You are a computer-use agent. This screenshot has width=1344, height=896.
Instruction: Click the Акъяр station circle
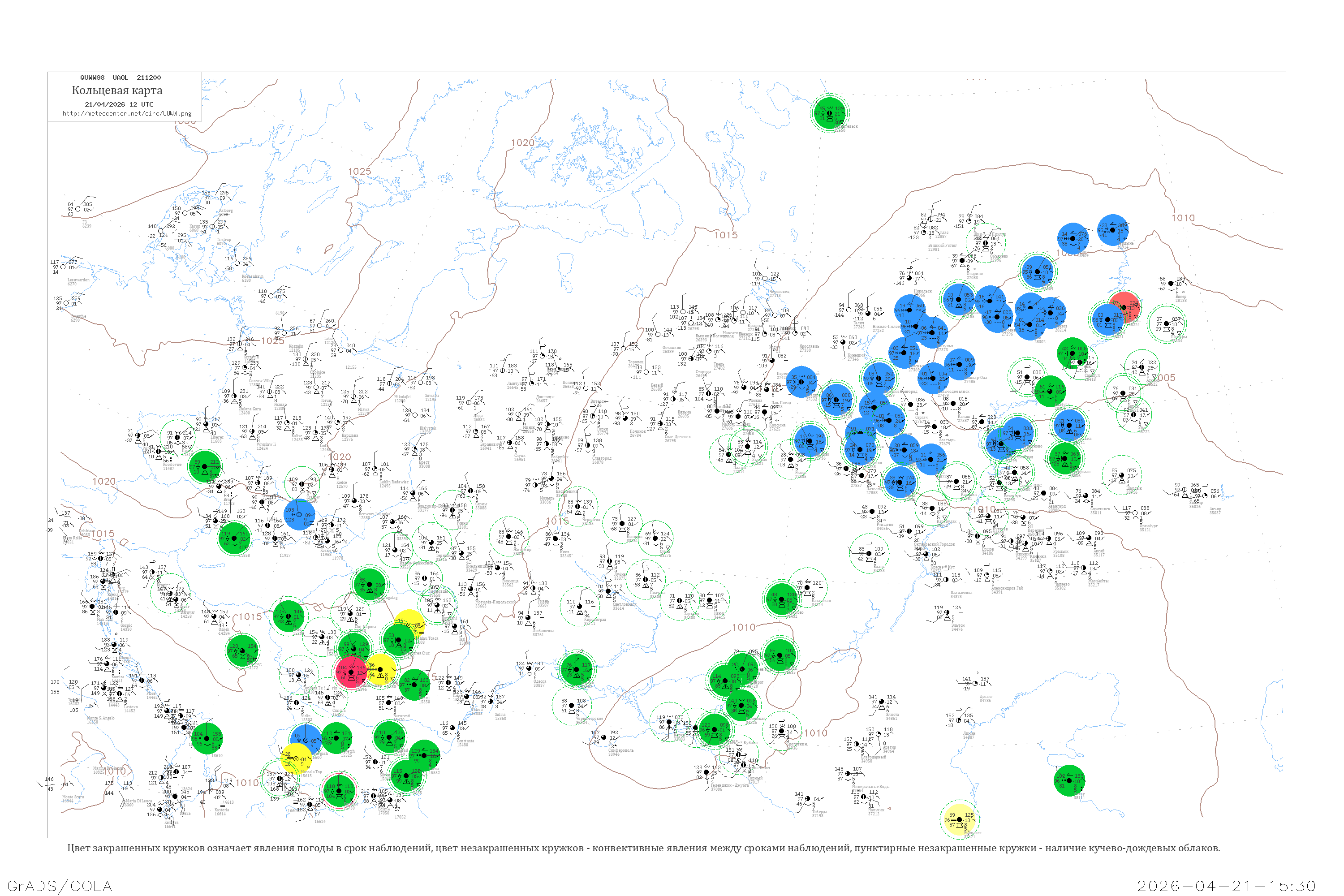[x=1205, y=495]
